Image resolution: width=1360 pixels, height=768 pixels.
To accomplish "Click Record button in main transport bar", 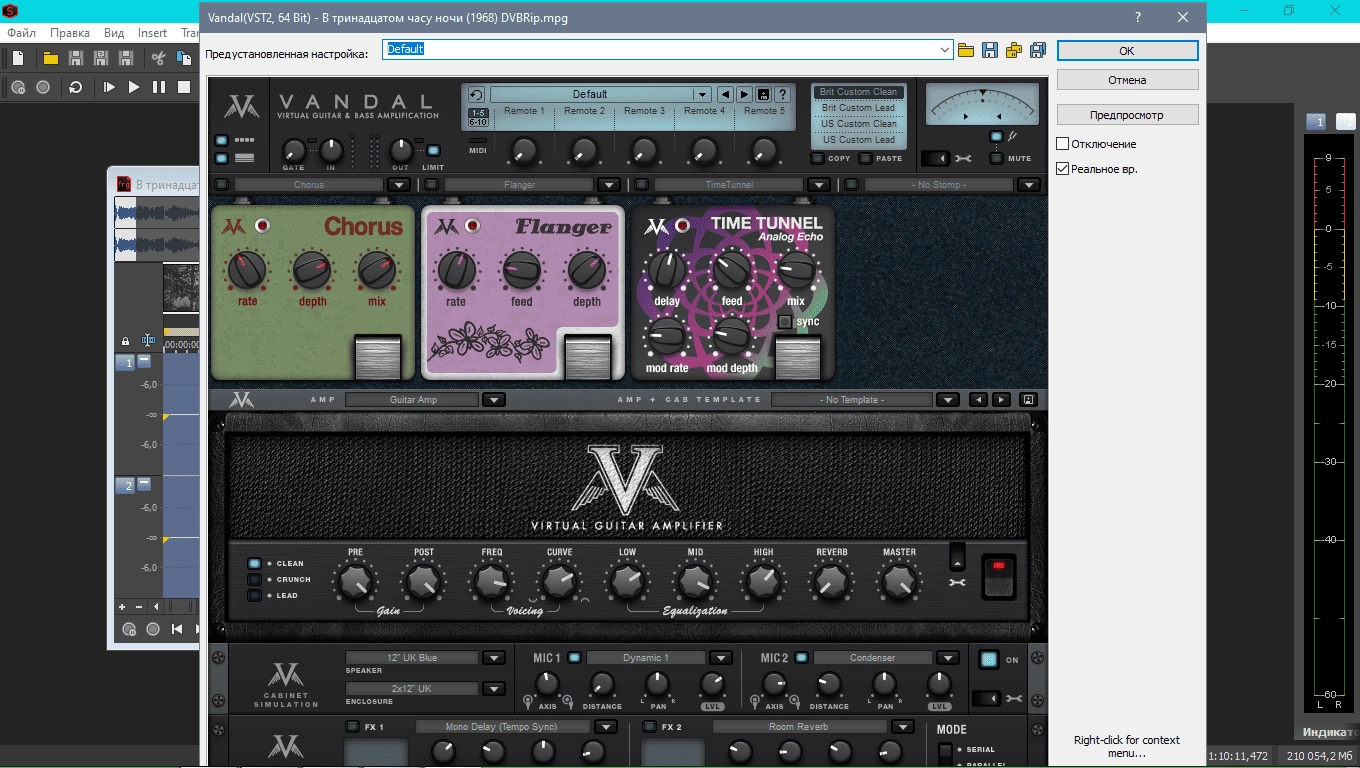I will click(43, 87).
